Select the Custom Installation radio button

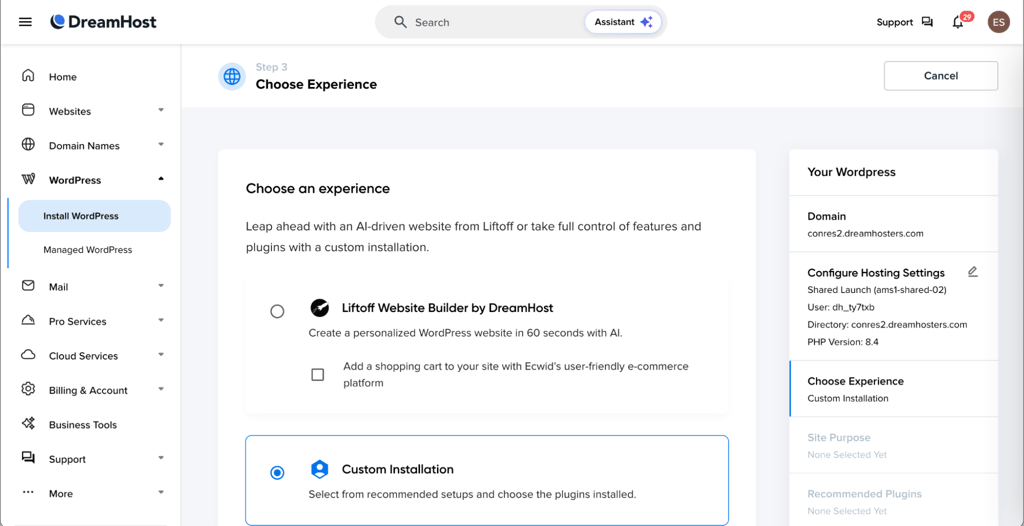pyautogui.click(x=278, y=472)
